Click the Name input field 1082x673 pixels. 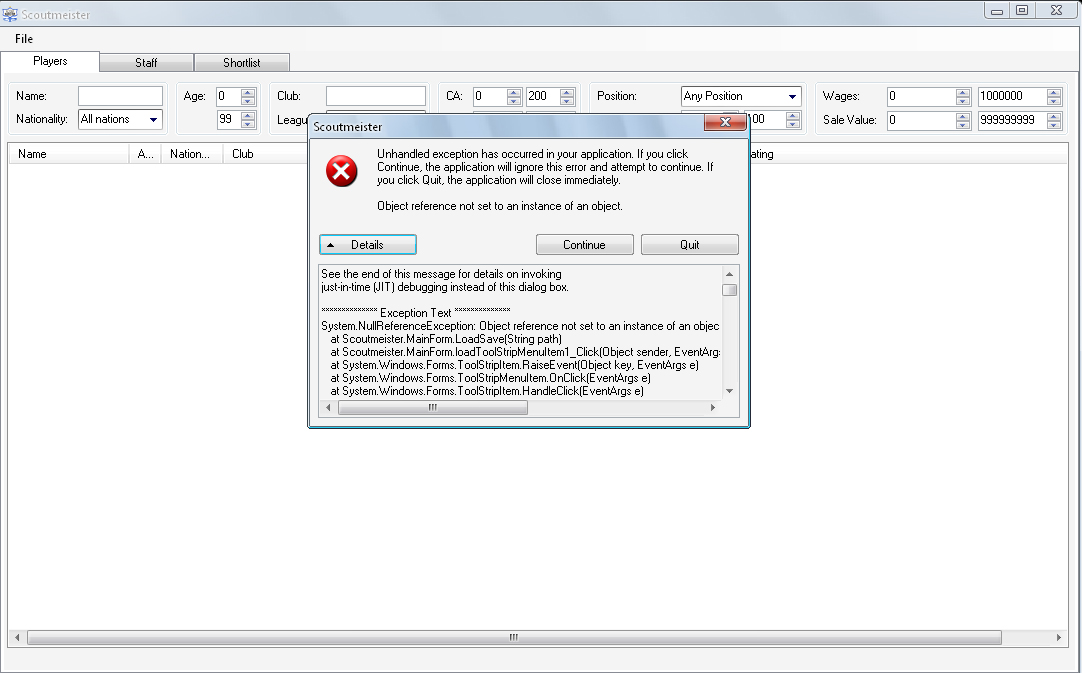[x=120, y=97]
